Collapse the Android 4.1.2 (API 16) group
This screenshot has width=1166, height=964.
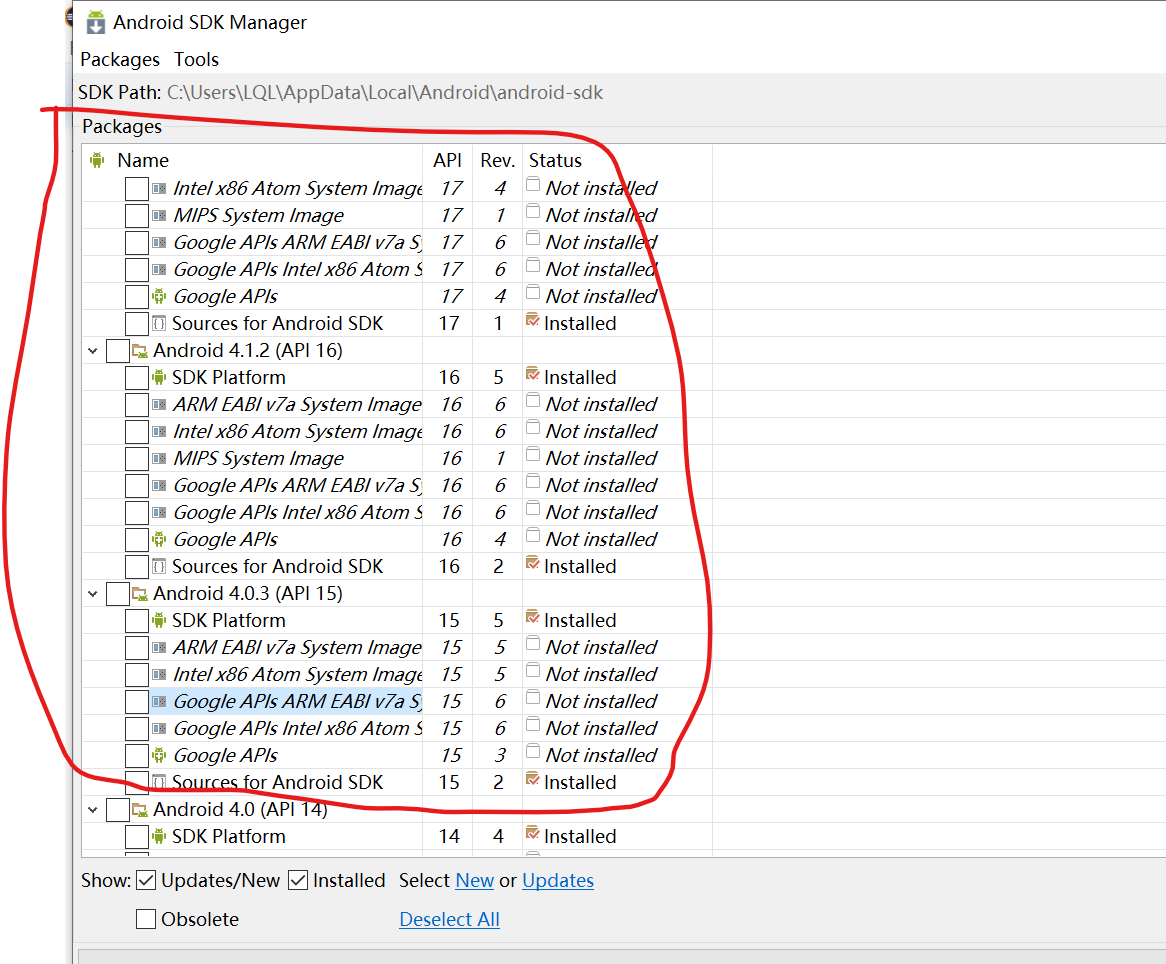coord(93,350)
